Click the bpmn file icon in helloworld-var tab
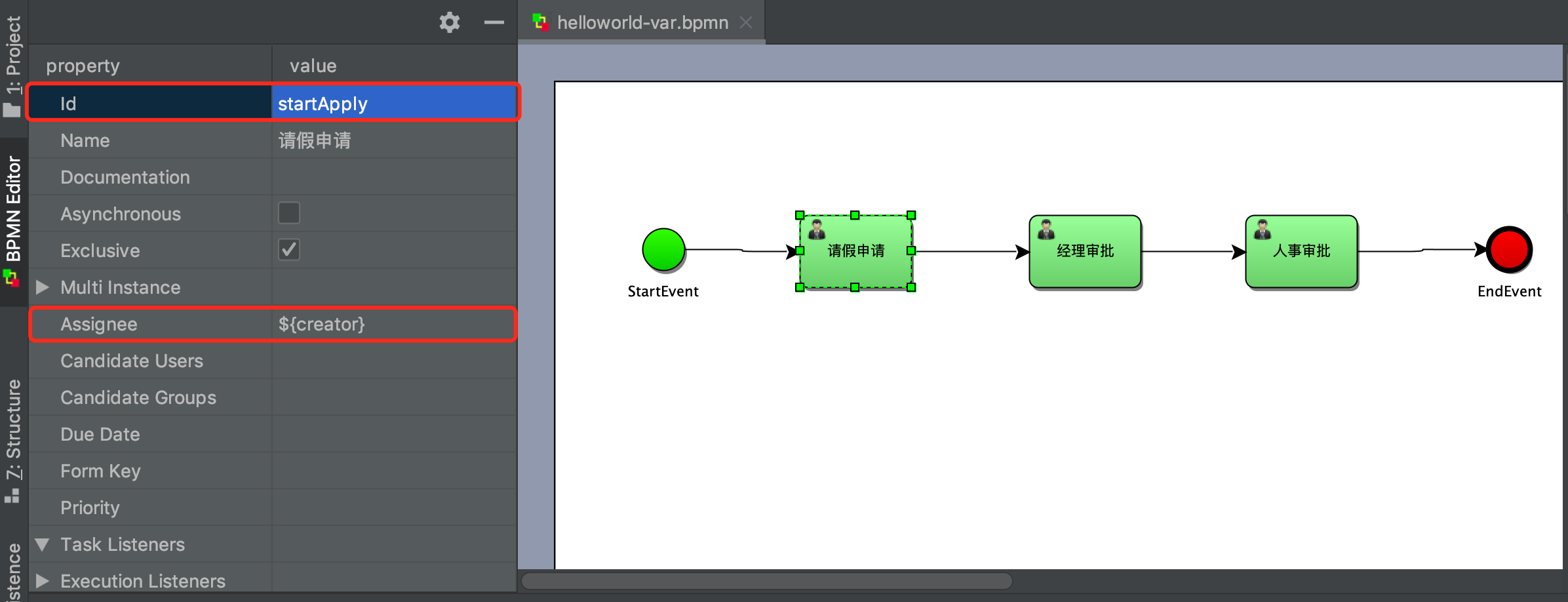The image size is (1568, 602). (541, 22)
